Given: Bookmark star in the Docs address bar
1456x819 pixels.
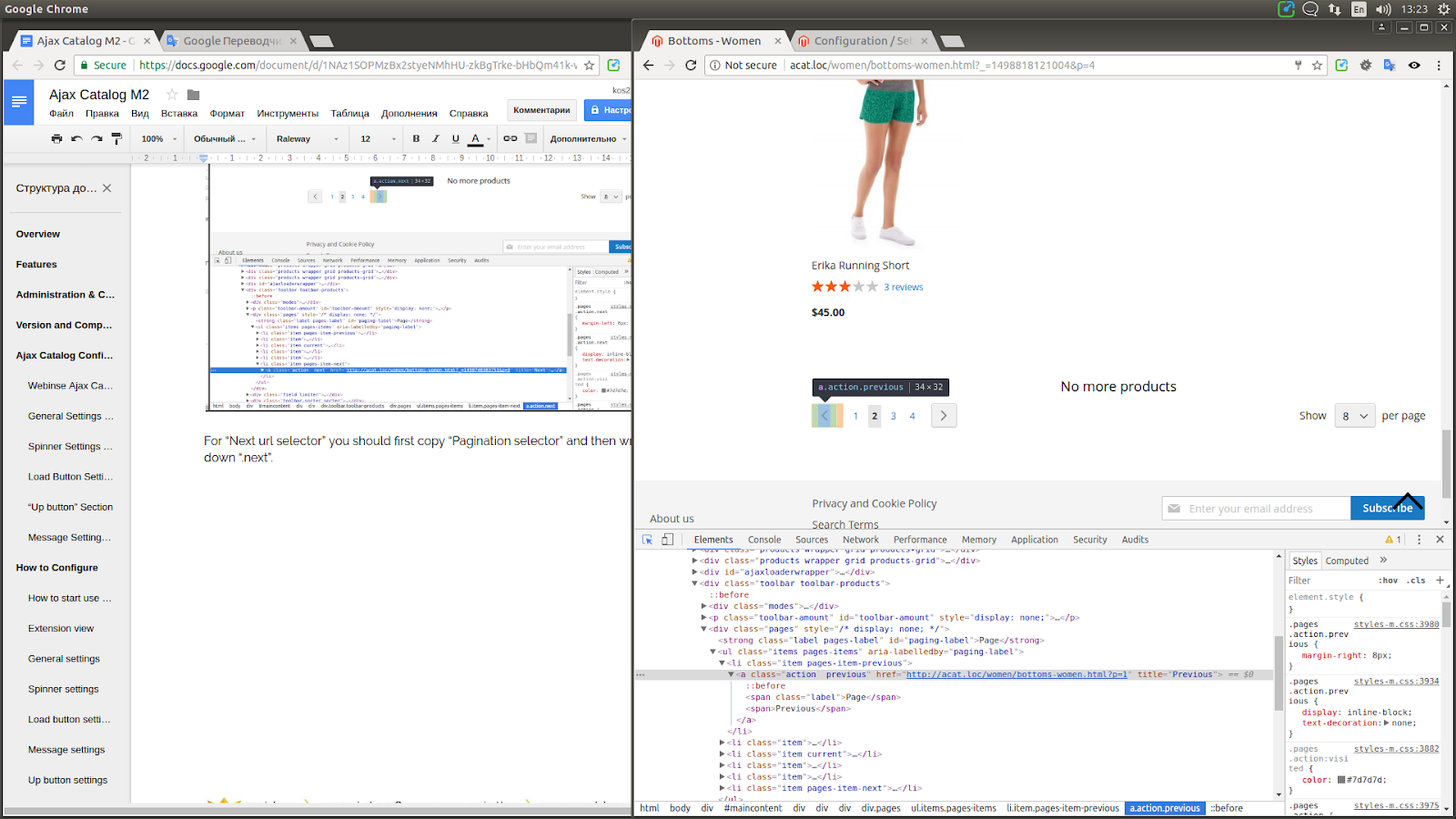Looking at the screenshot, I should (589, 66).
